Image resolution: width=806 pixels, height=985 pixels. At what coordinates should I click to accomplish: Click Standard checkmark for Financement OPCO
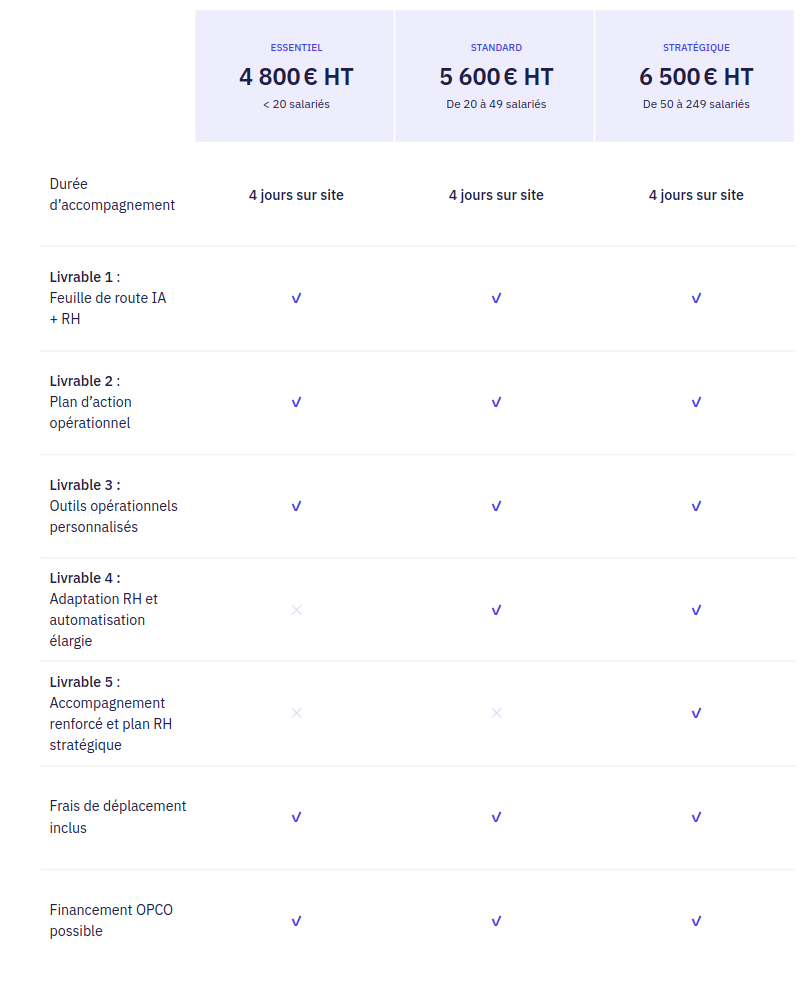tap(496, 921)
